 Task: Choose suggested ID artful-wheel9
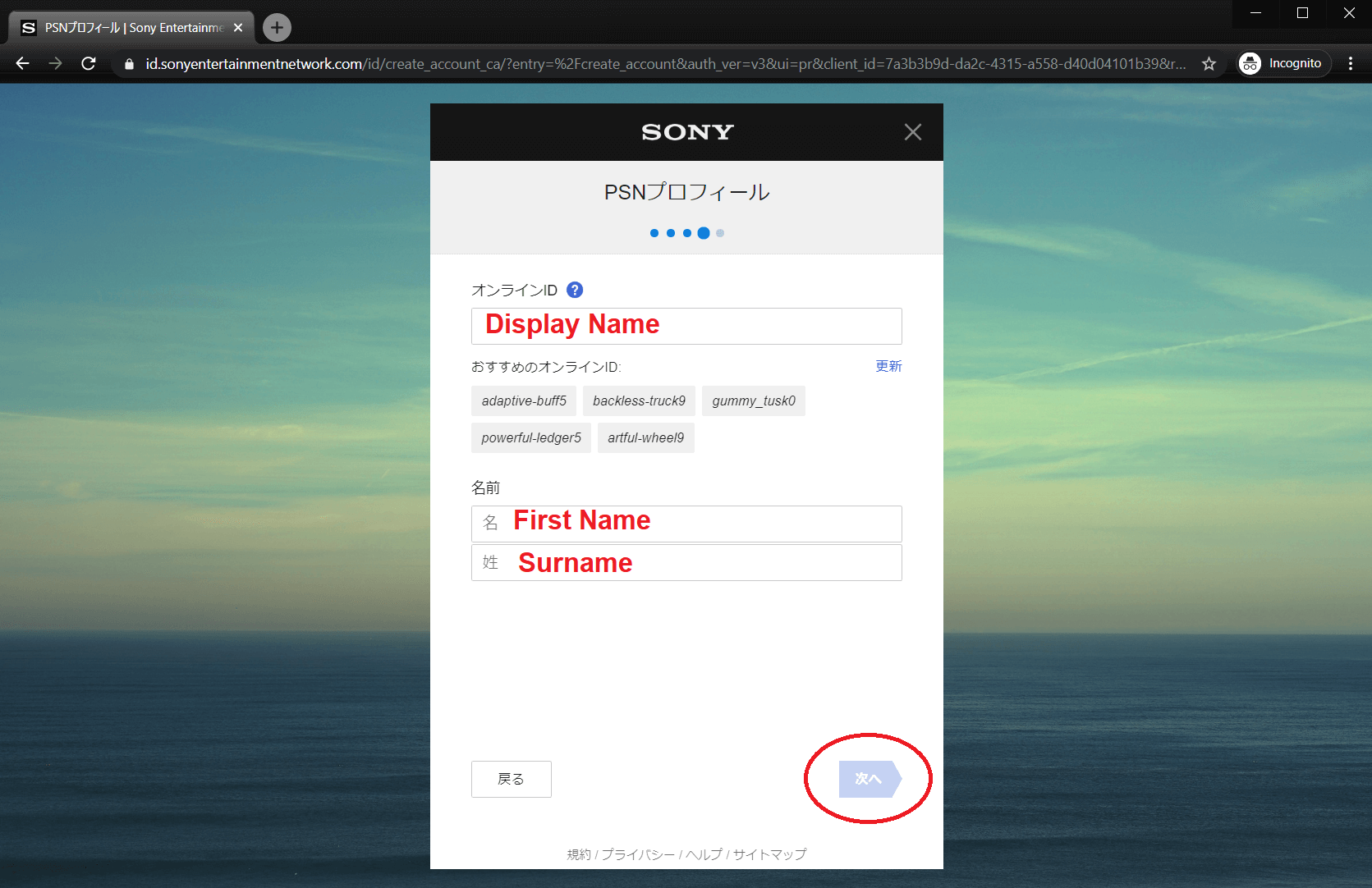pyautogui.click(x=645, y=437)
